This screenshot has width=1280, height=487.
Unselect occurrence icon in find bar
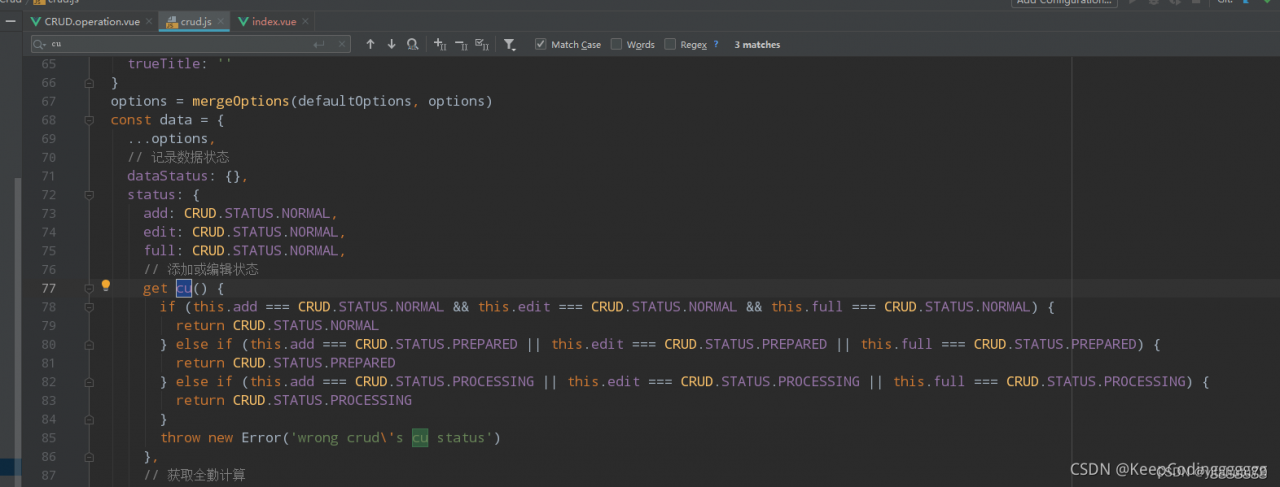(x=461, y=44)
